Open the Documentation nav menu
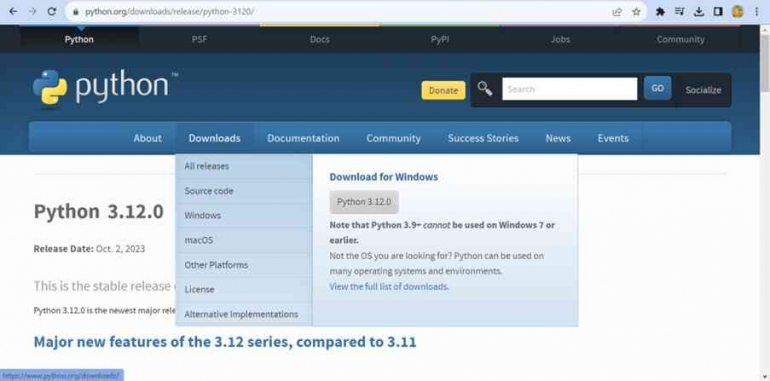 [303, 138]
